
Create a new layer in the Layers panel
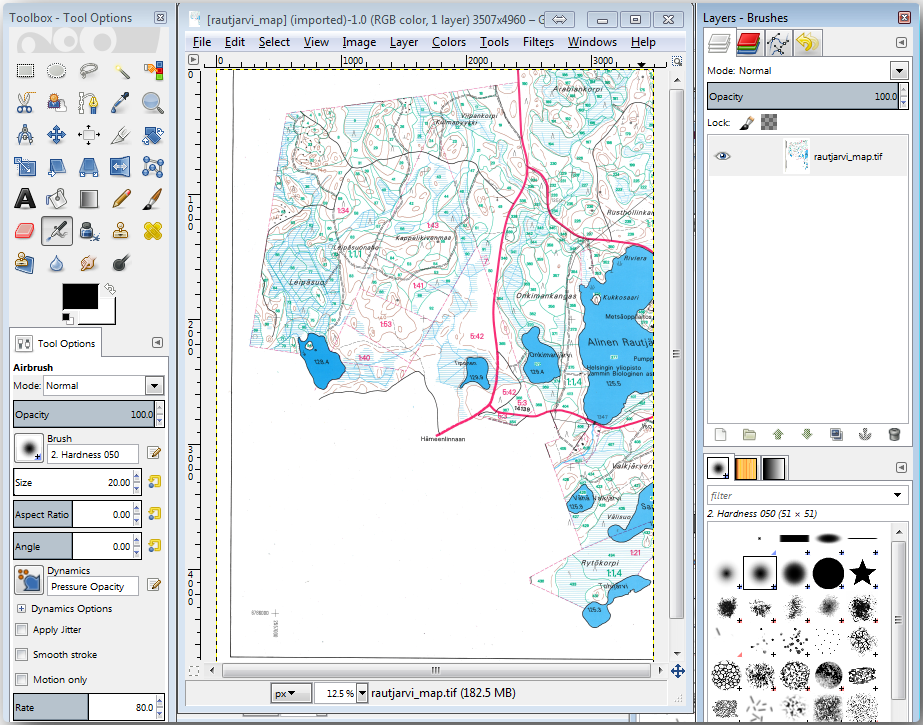point(719,434)
